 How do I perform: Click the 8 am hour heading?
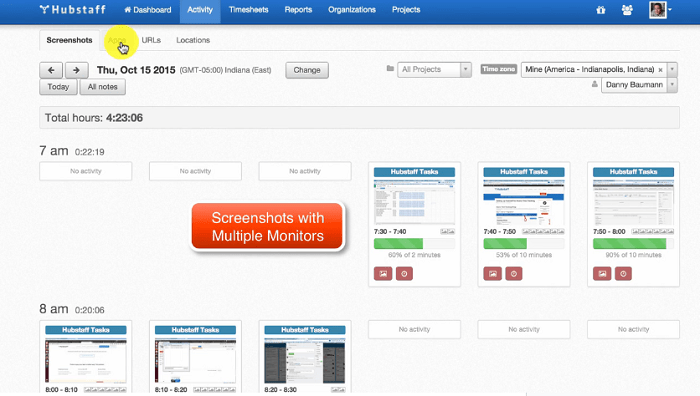tap(54, 309)
